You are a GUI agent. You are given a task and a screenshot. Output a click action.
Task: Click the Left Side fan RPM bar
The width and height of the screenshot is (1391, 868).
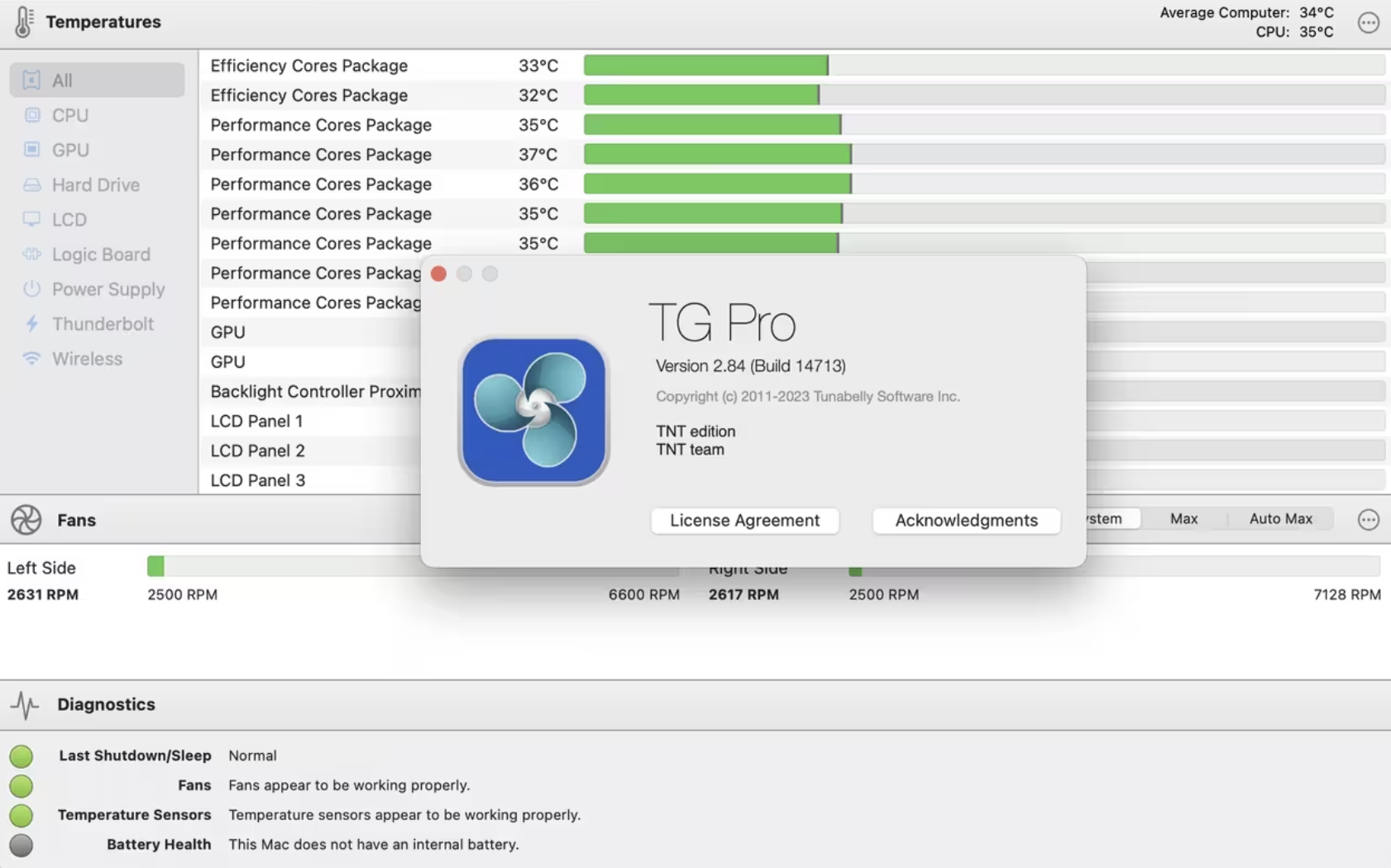pos(331,567)
